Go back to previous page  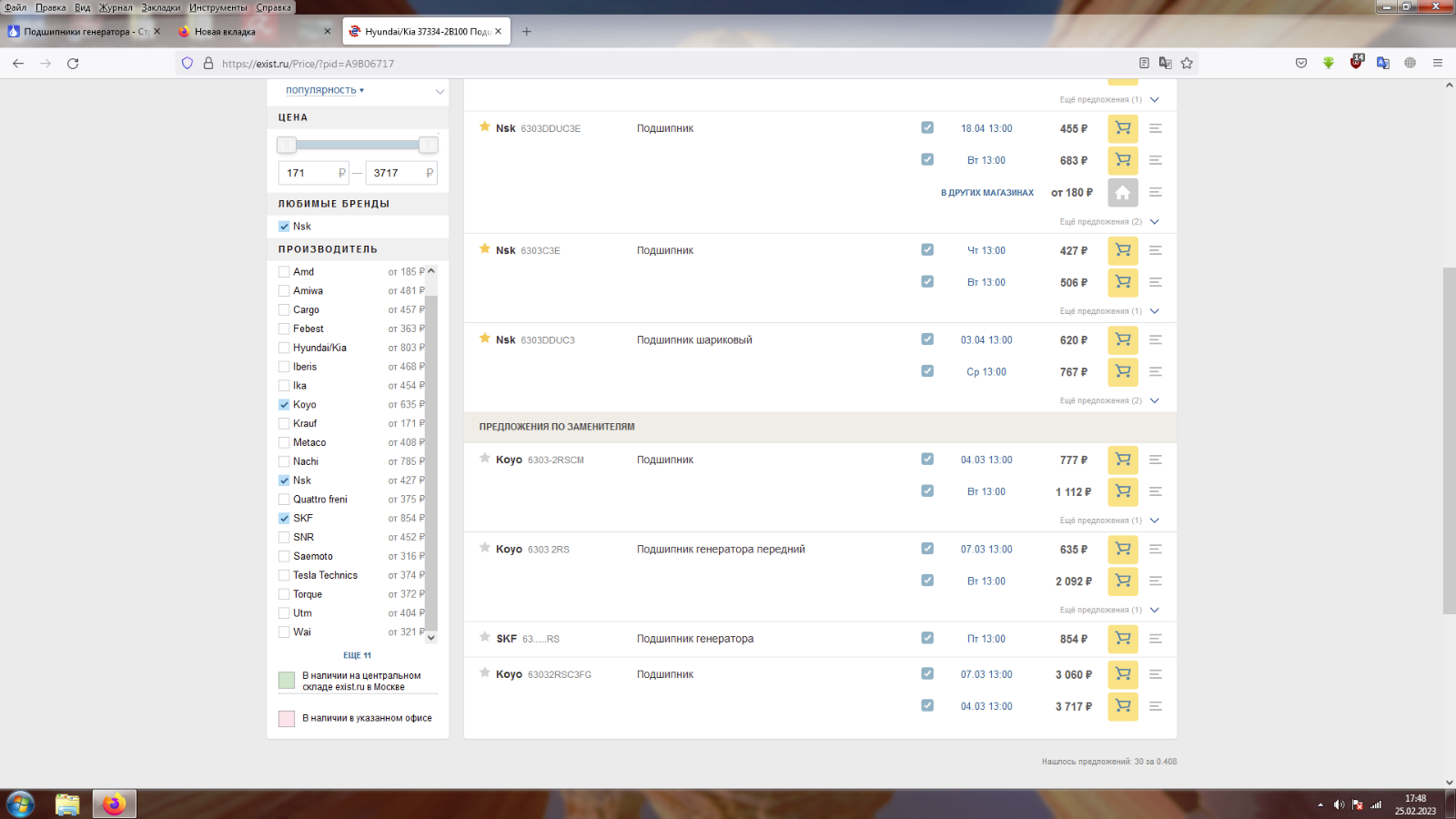pos(18,63)
